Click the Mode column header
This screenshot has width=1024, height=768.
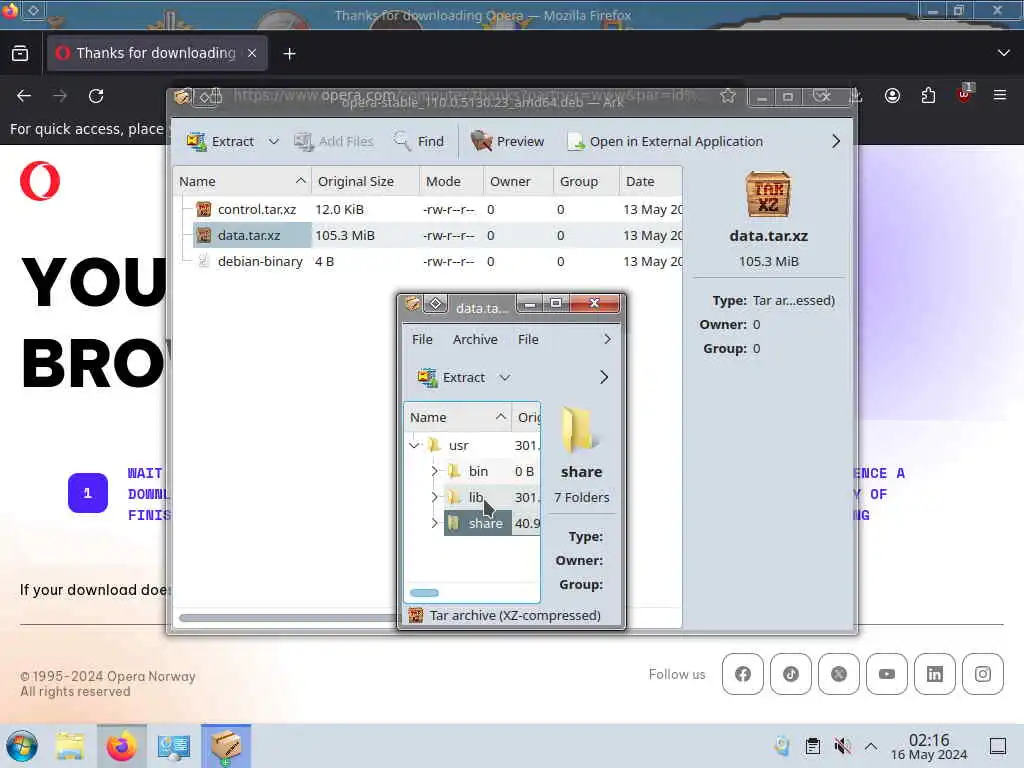click(451, 182)
